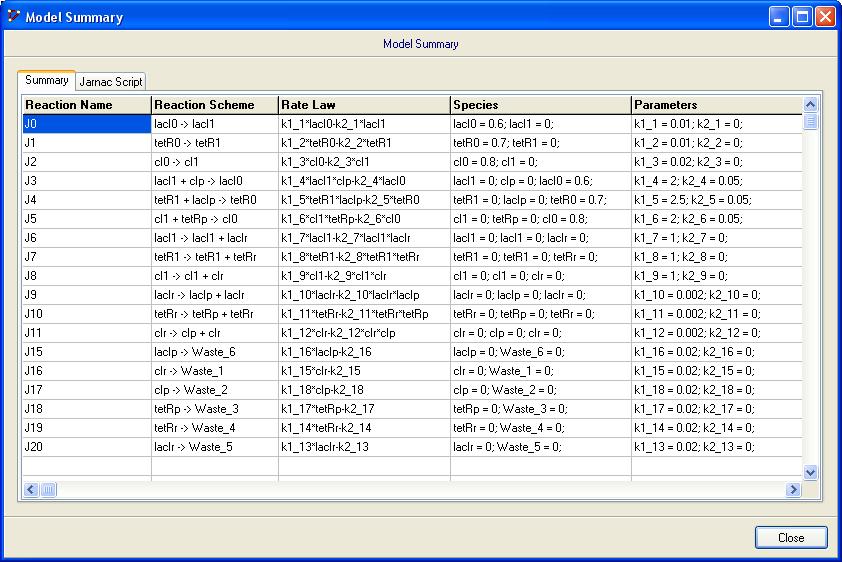Maximize the Model Summary window
Screen dimensions: 842x562
802,16
